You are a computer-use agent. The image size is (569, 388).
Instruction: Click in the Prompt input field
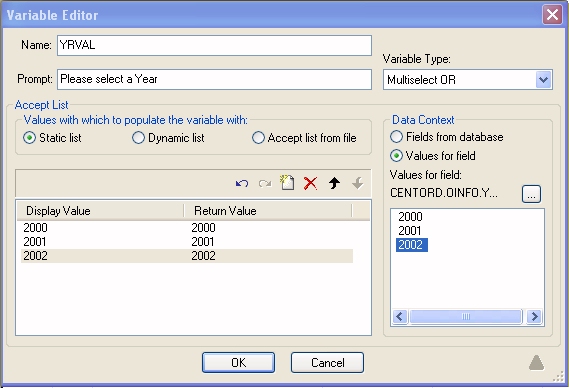(214, 79)
